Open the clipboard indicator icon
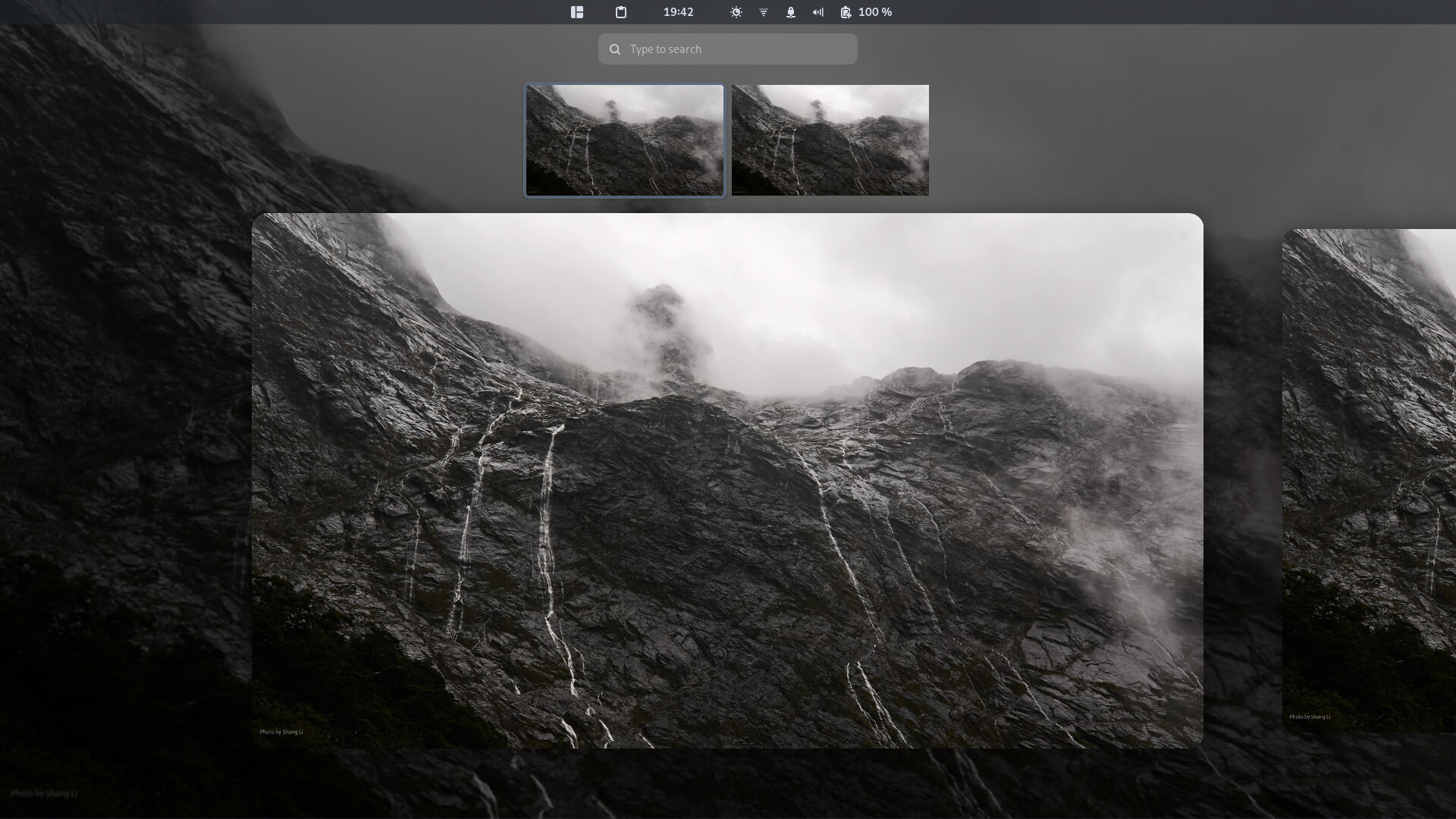Screen dimensions: 1456x819 pos(621,12)
